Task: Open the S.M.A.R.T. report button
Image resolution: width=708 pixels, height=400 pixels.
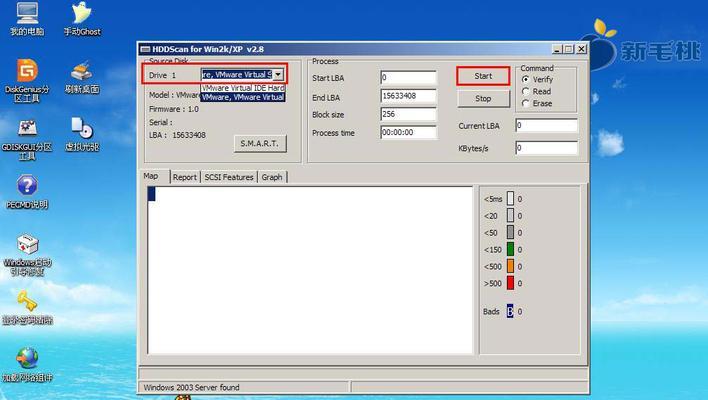Action: click(260, 144)
